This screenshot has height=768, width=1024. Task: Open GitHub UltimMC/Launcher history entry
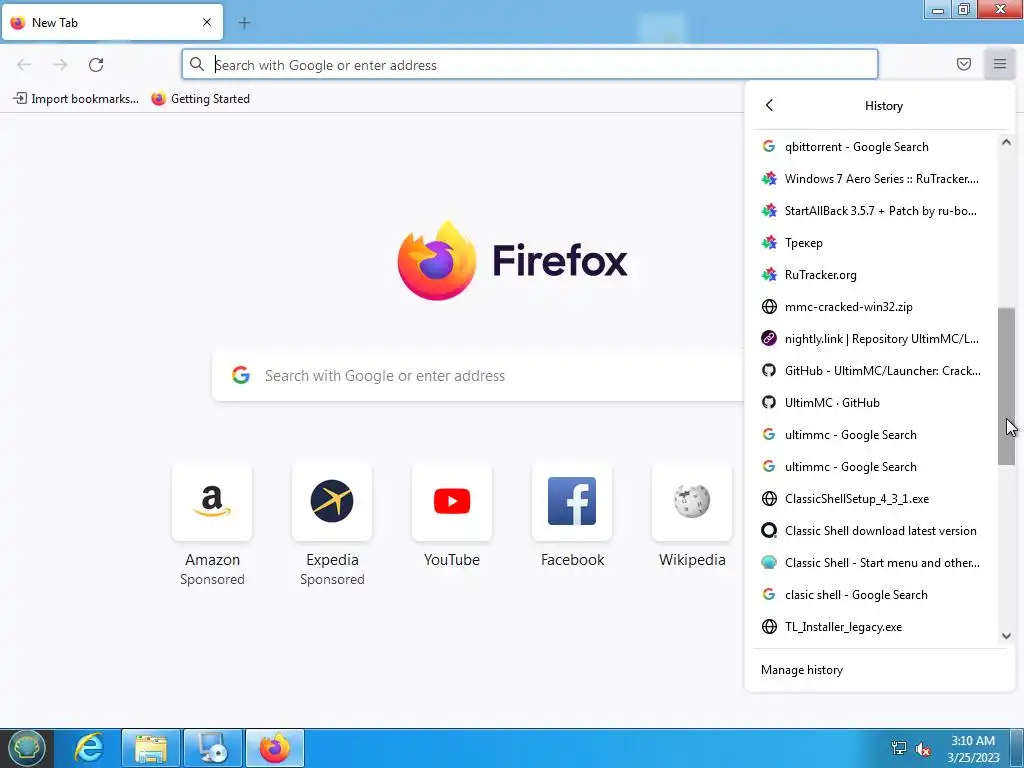pyautogui.click(x=874, y=371)
